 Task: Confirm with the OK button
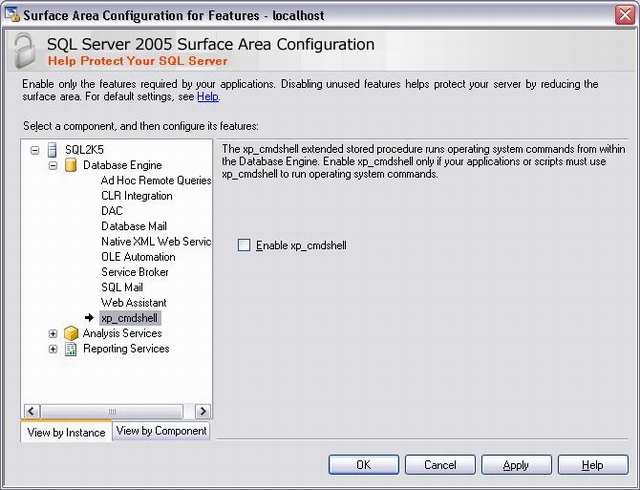[364, 465]
